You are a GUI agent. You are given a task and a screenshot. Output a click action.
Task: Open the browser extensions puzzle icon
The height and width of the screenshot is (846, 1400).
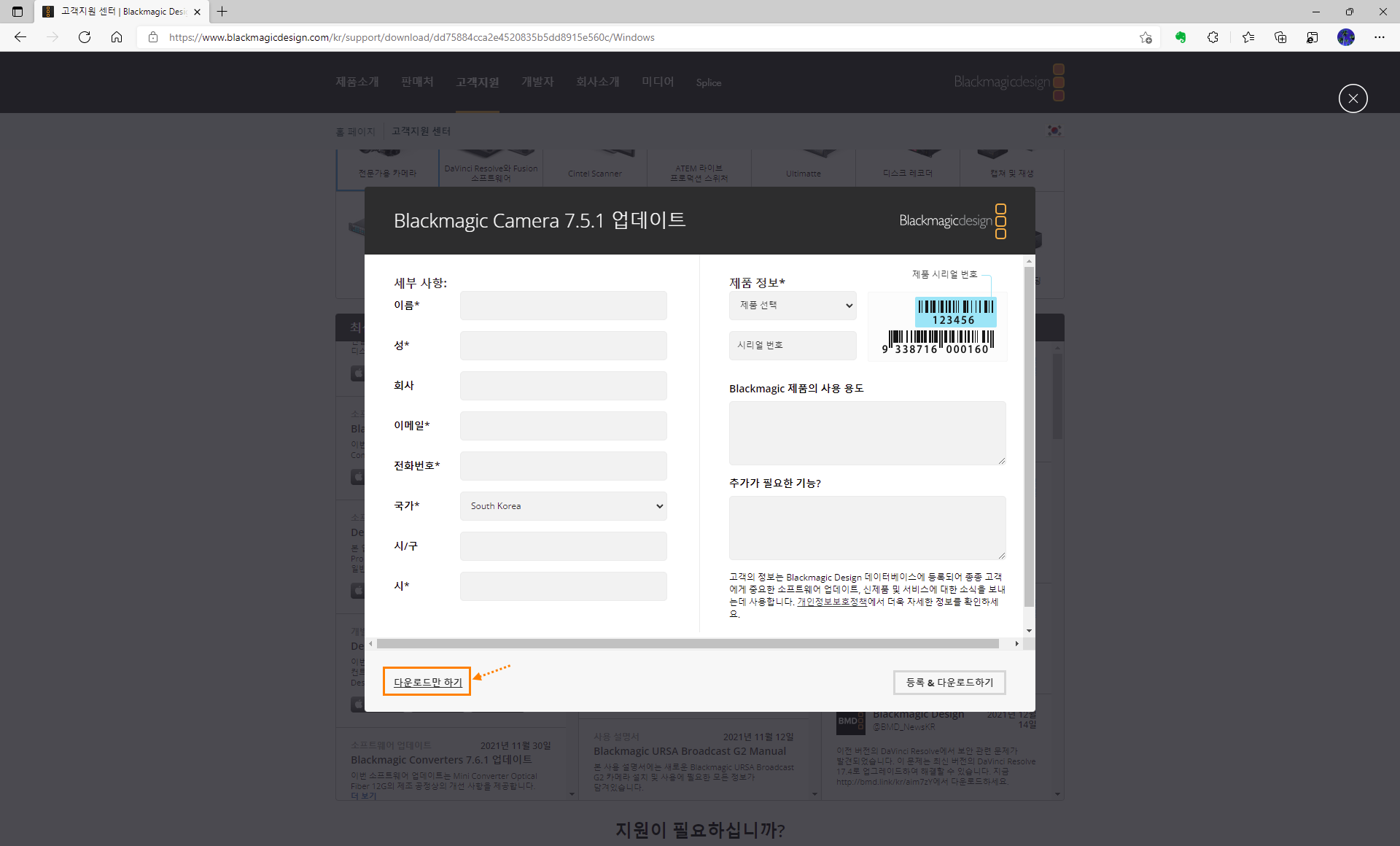(1213, 37)
